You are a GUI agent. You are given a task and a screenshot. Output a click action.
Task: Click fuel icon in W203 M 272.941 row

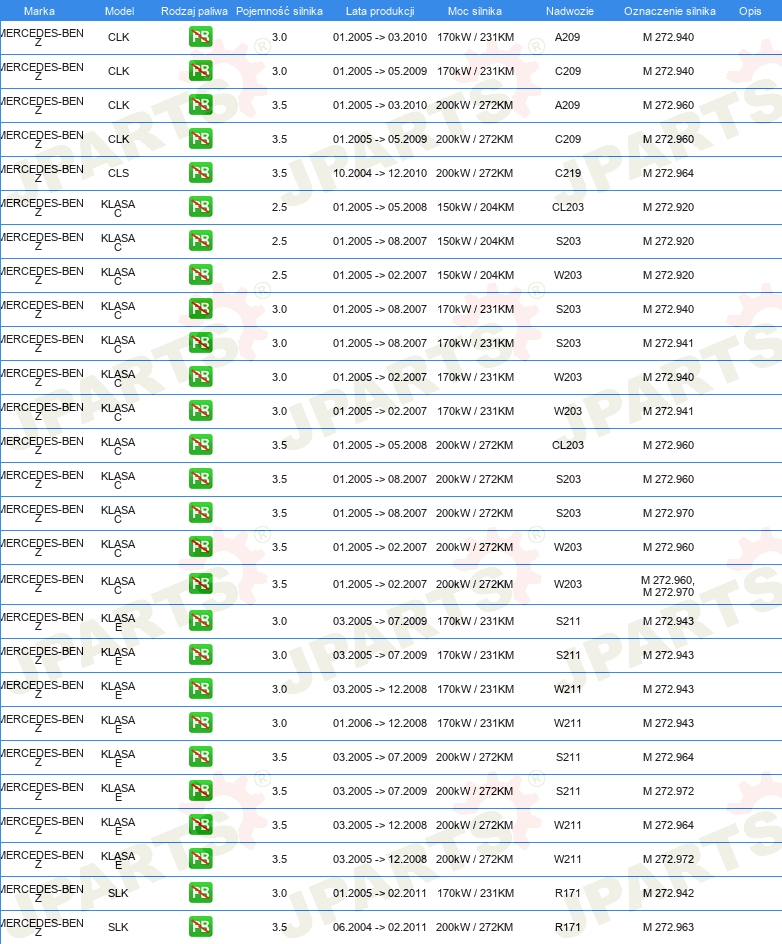coord(200,411)
